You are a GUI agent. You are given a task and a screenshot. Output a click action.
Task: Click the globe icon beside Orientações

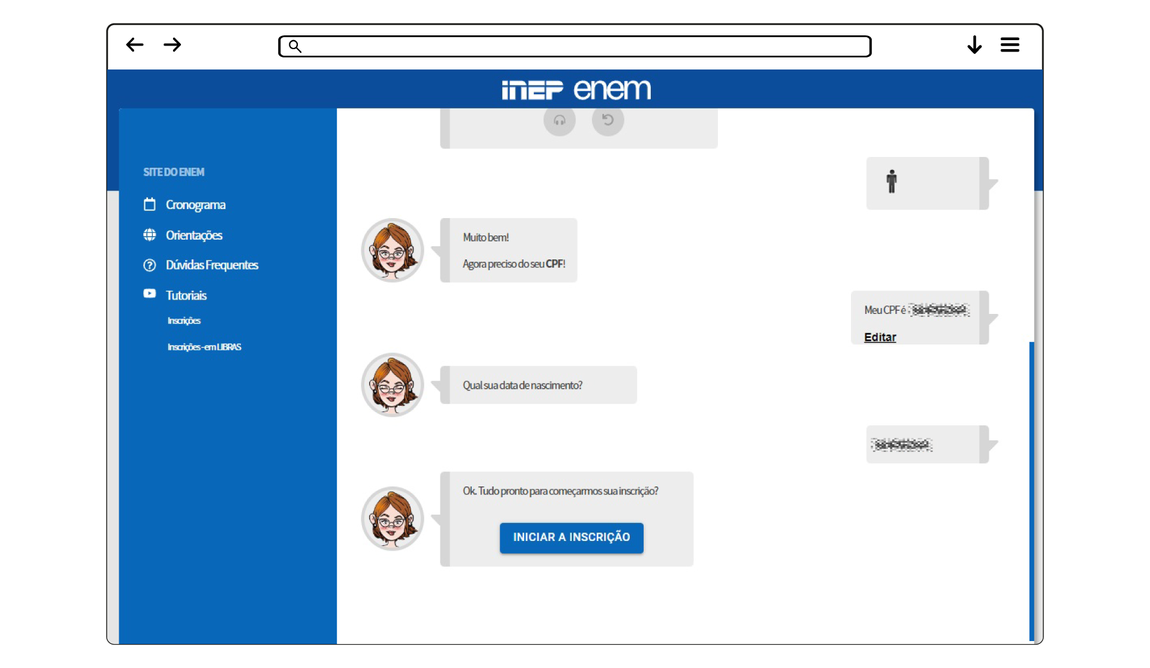[x=150, y=235]
